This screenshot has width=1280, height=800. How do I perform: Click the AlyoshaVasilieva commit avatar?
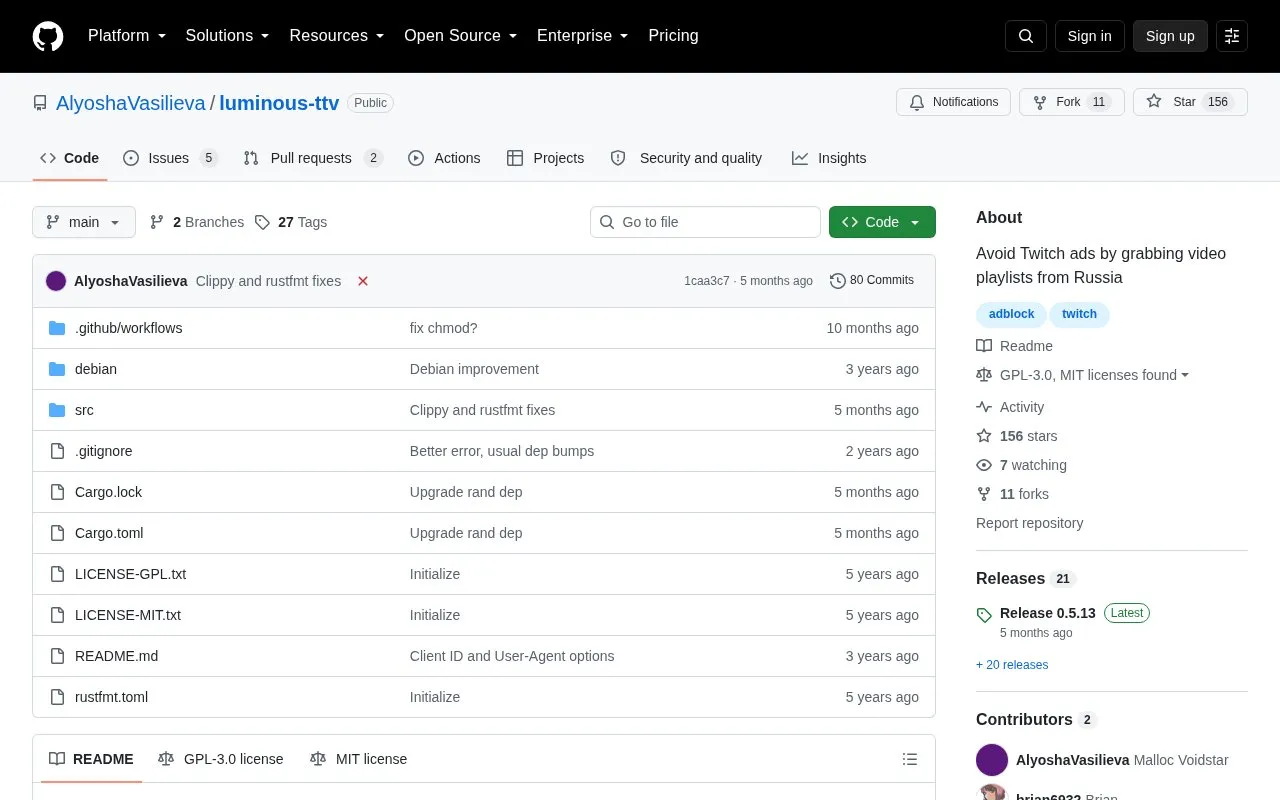tap(56, 281)
